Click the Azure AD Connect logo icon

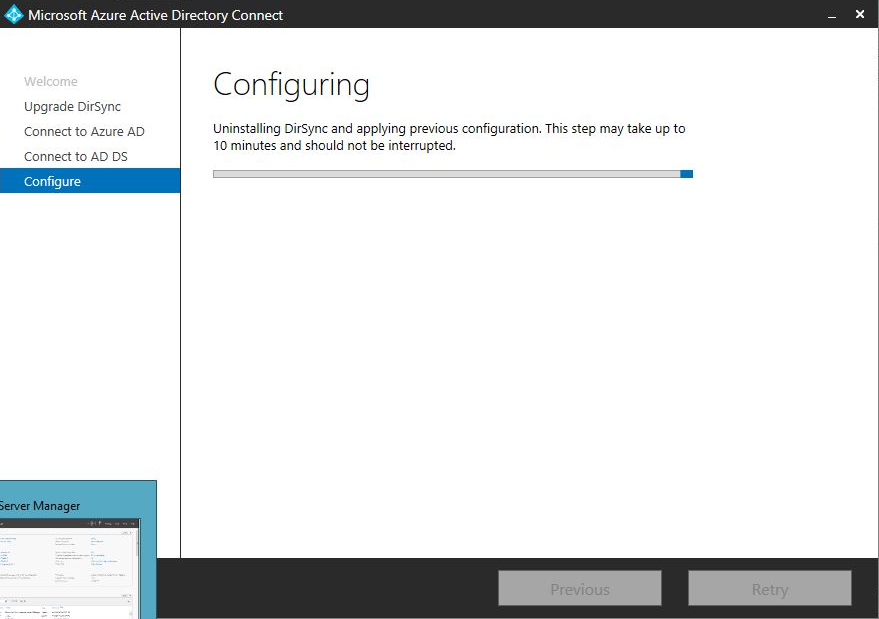(x=13, y=15)
